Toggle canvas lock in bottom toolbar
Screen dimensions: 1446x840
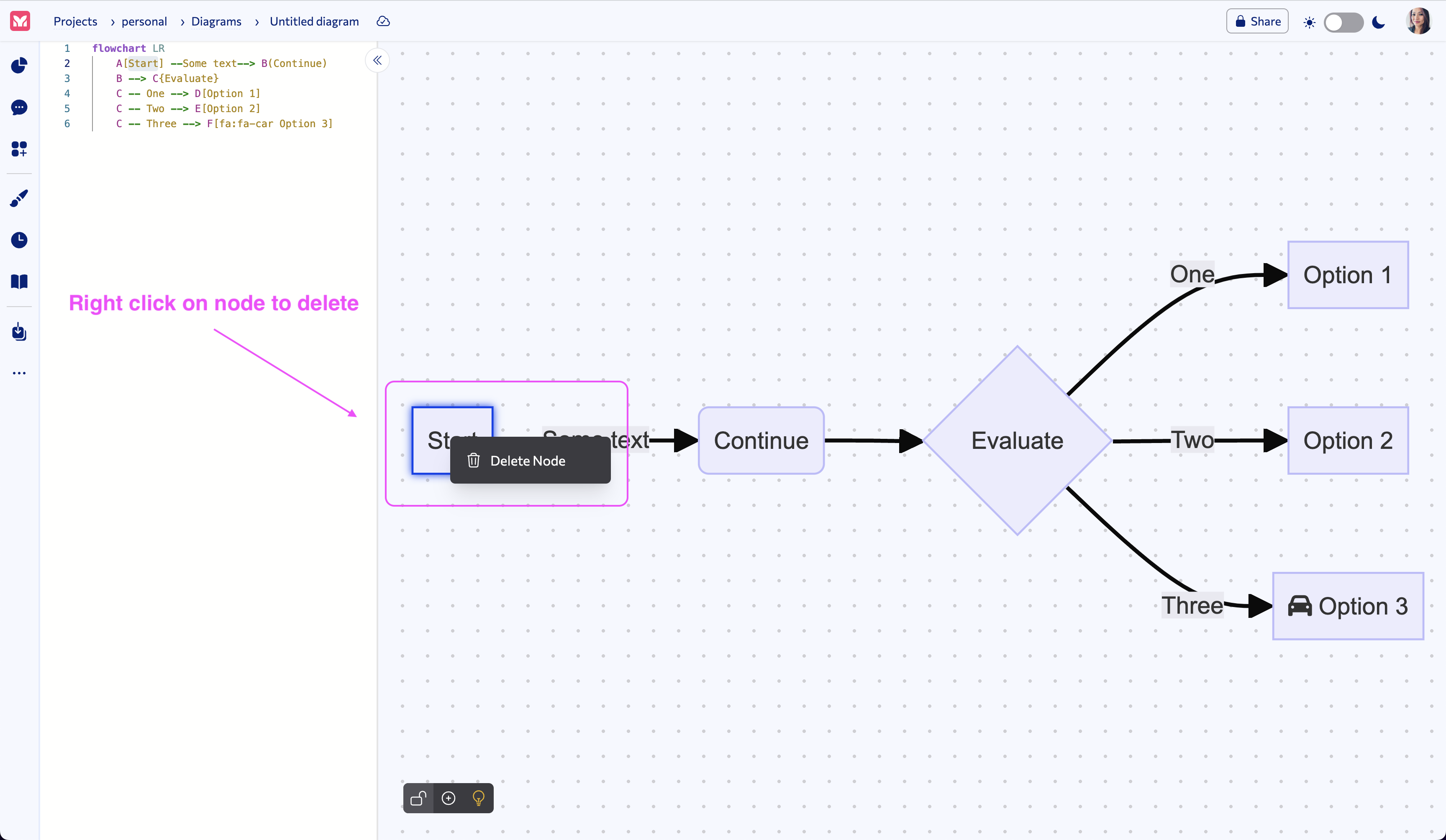pyautogui.click(x=418, y=798)
